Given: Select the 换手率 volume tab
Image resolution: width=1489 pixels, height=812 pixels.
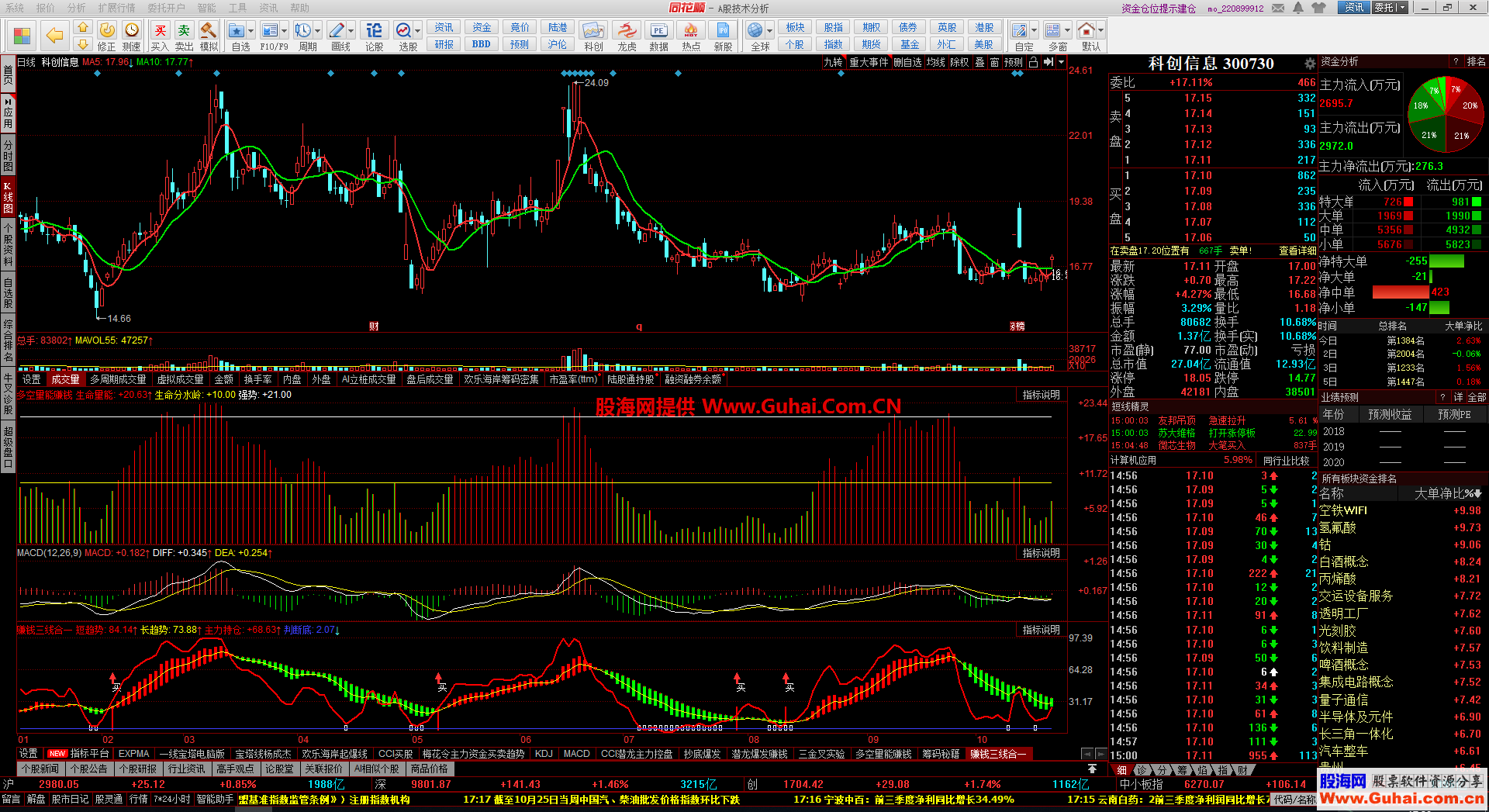Looking at the screenshot, I should (x=257, y=379).
